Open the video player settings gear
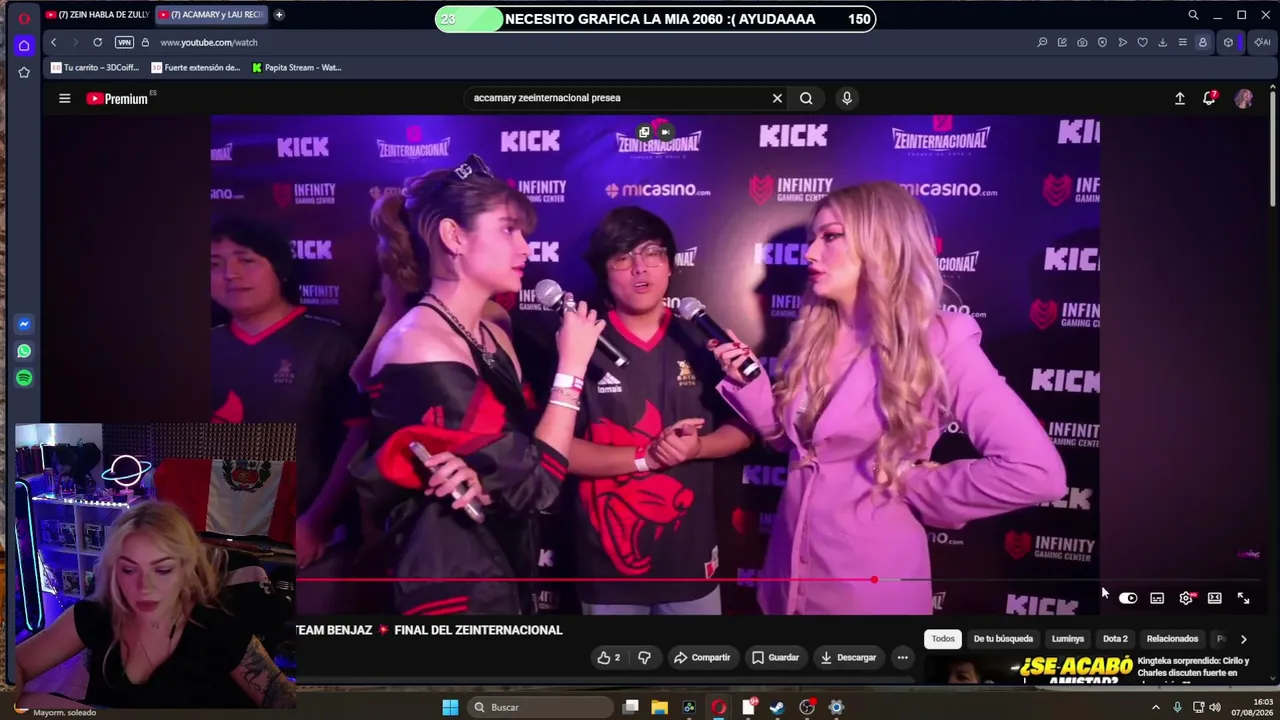The width and height of the screenshot is (1280, 720). pyautogui.click(x=1186, y=598)
